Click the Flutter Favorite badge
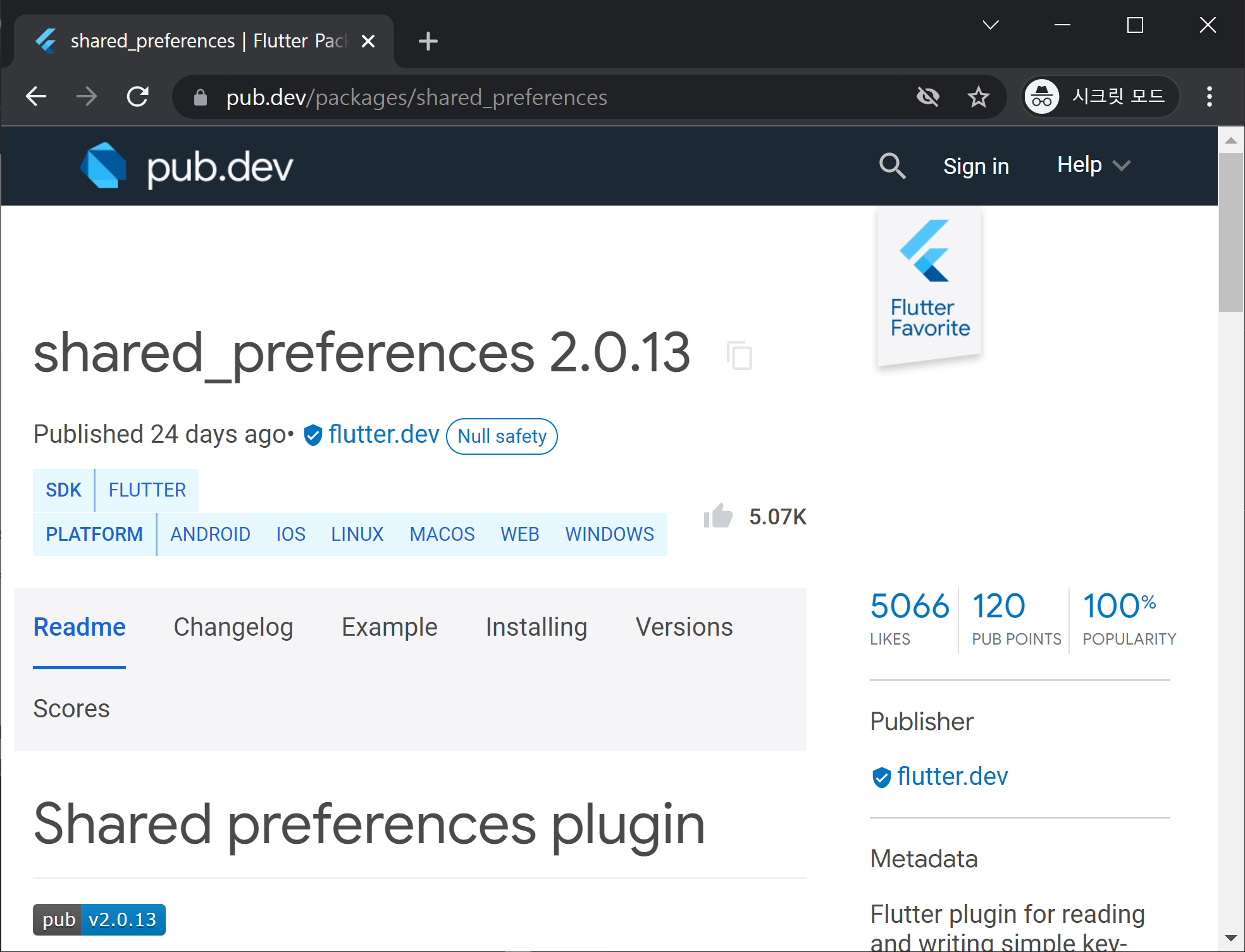The height and width of the screenshot is (952, 1245). coord(929,286)
